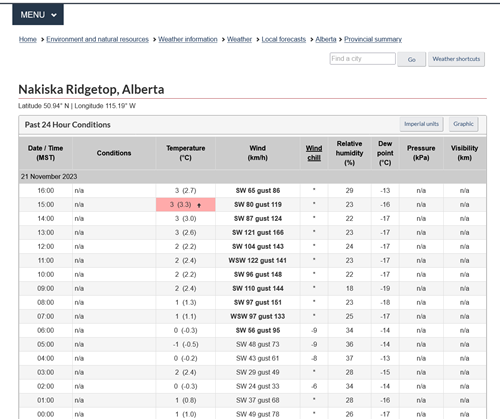The width and height of the screenshot is (500, 419).
Task: Select wind value SW 65 gust 86
Action: click(x=258, y=191)
